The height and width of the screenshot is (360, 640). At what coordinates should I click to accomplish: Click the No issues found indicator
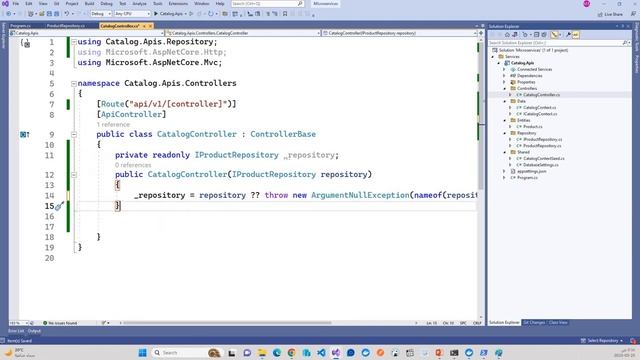point(60,323)
